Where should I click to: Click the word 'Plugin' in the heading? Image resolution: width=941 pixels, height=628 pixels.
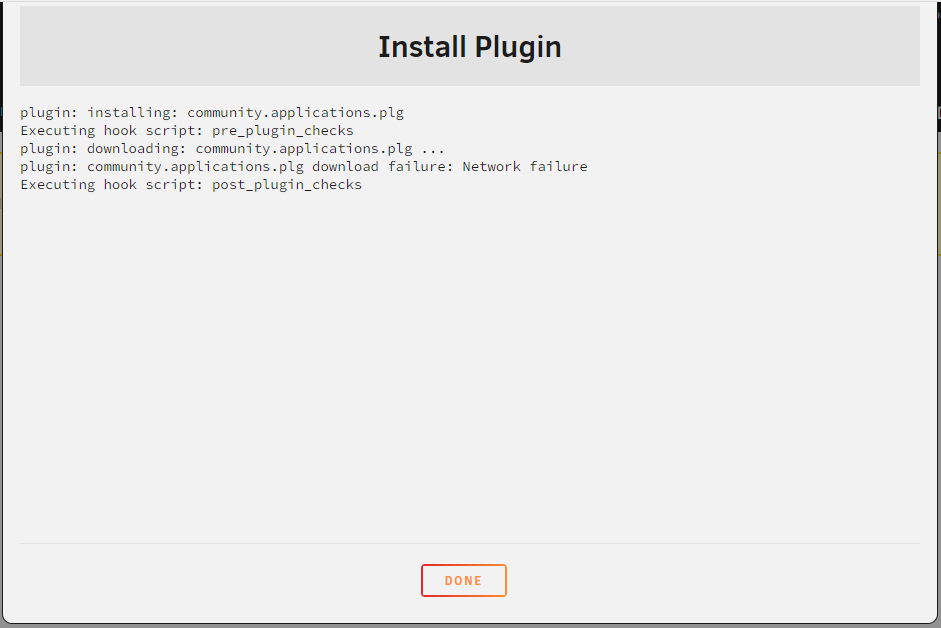pos(519,47)
